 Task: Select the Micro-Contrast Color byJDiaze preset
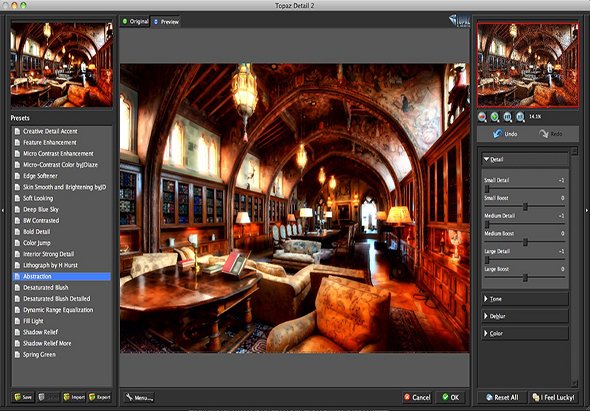coord(62,165)
